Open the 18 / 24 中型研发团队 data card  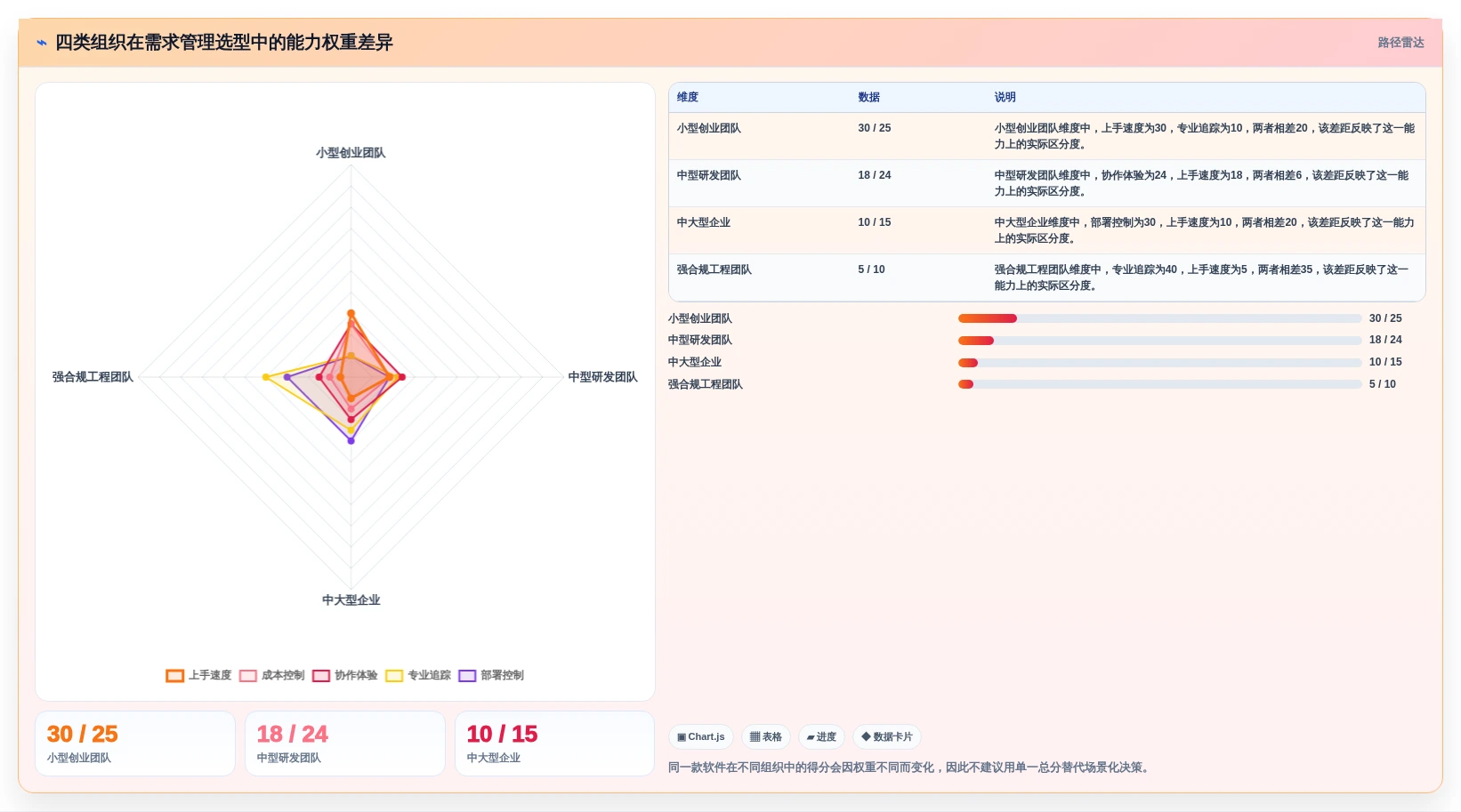pyautogui.click(x=345, y=744)
